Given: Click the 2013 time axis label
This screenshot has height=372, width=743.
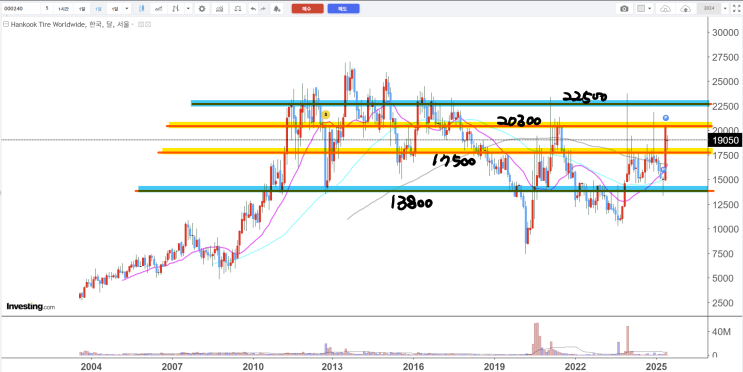Looking at the screenshot, I should (x=333, y=367).
